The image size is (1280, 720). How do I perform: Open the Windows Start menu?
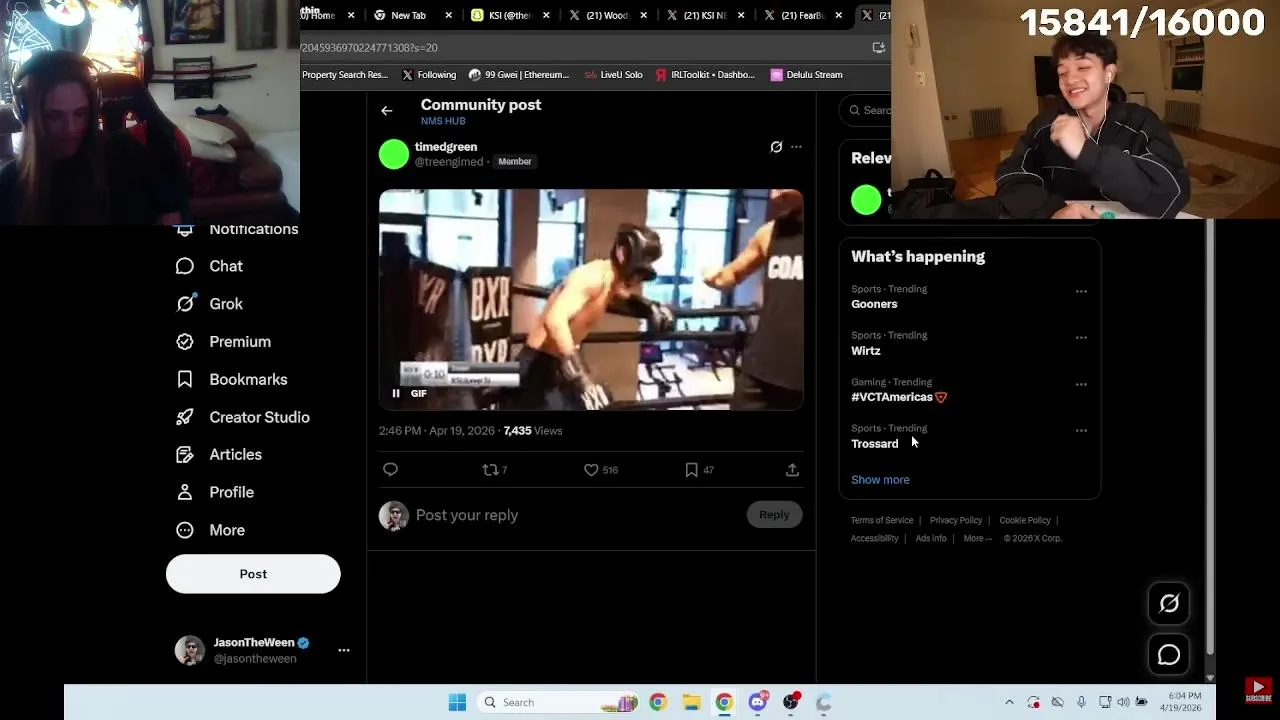tap(457, 702)
